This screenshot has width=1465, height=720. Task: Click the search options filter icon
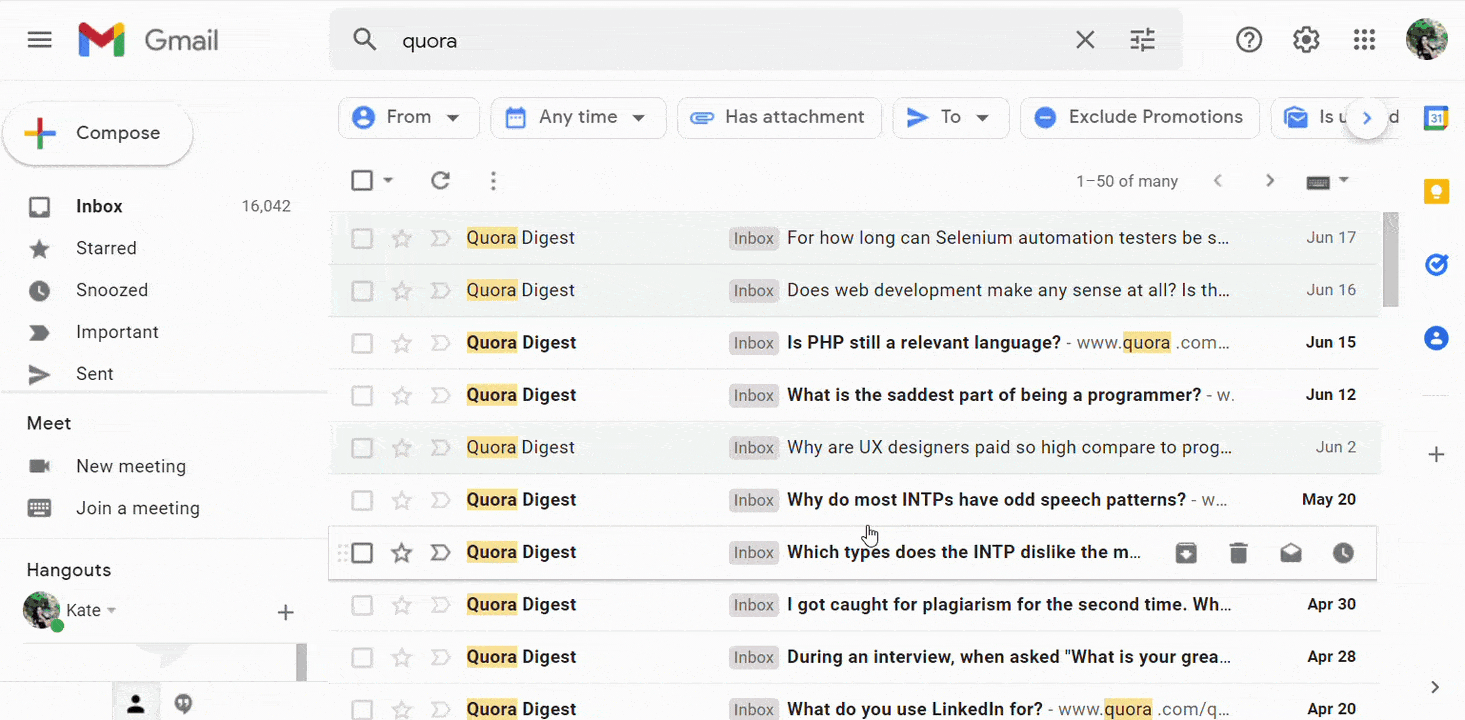(1142, 40)
